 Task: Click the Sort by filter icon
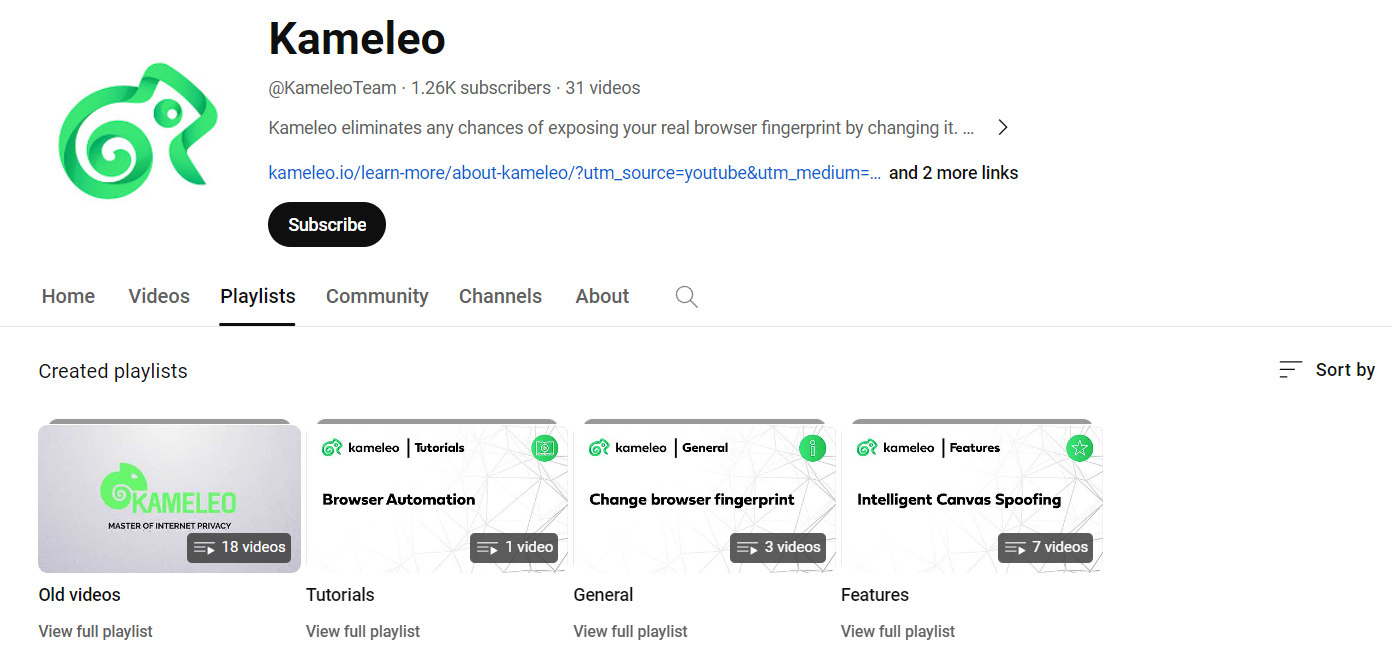[x=1290, y=369]
